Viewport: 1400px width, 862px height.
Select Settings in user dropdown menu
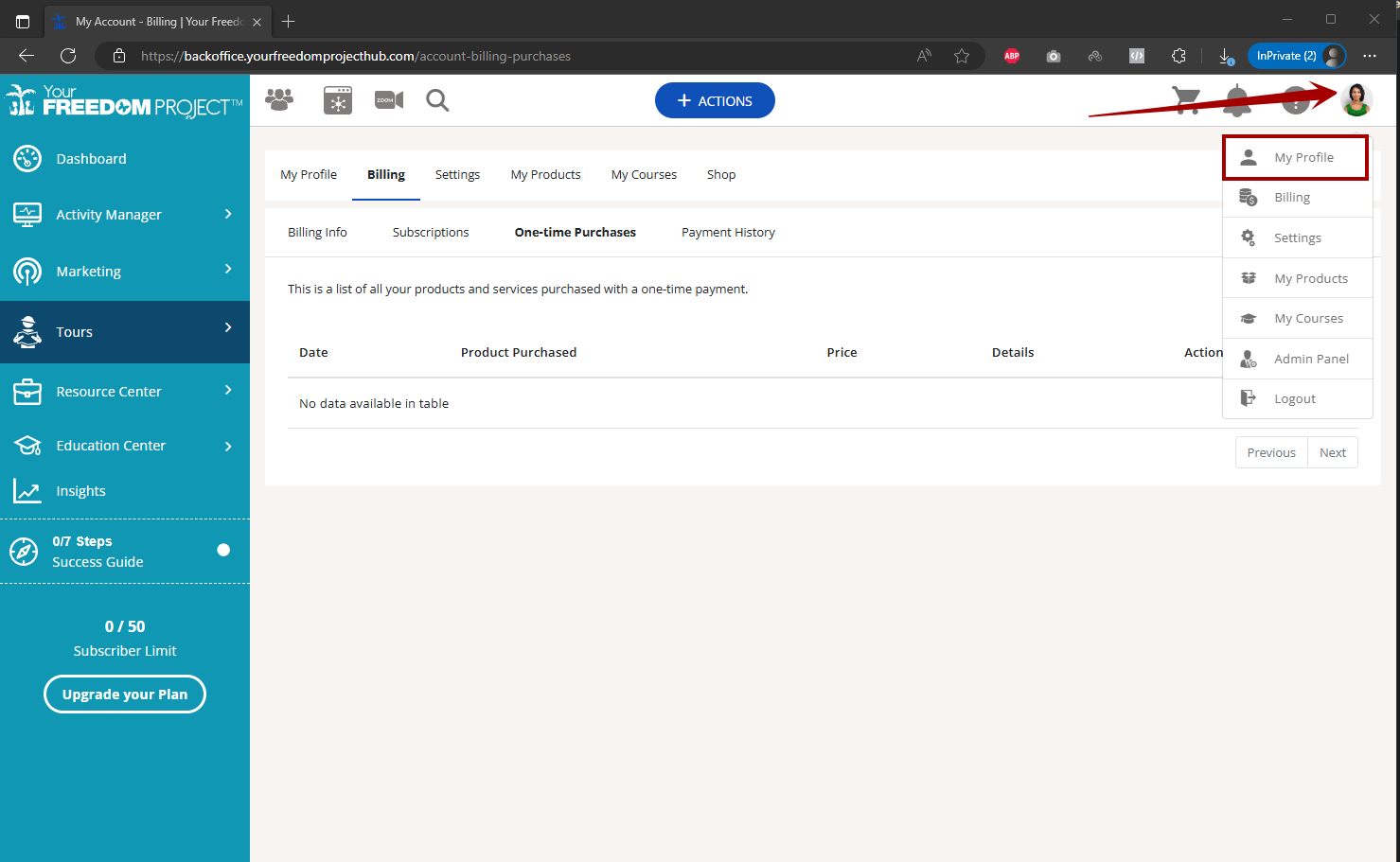1298,237
